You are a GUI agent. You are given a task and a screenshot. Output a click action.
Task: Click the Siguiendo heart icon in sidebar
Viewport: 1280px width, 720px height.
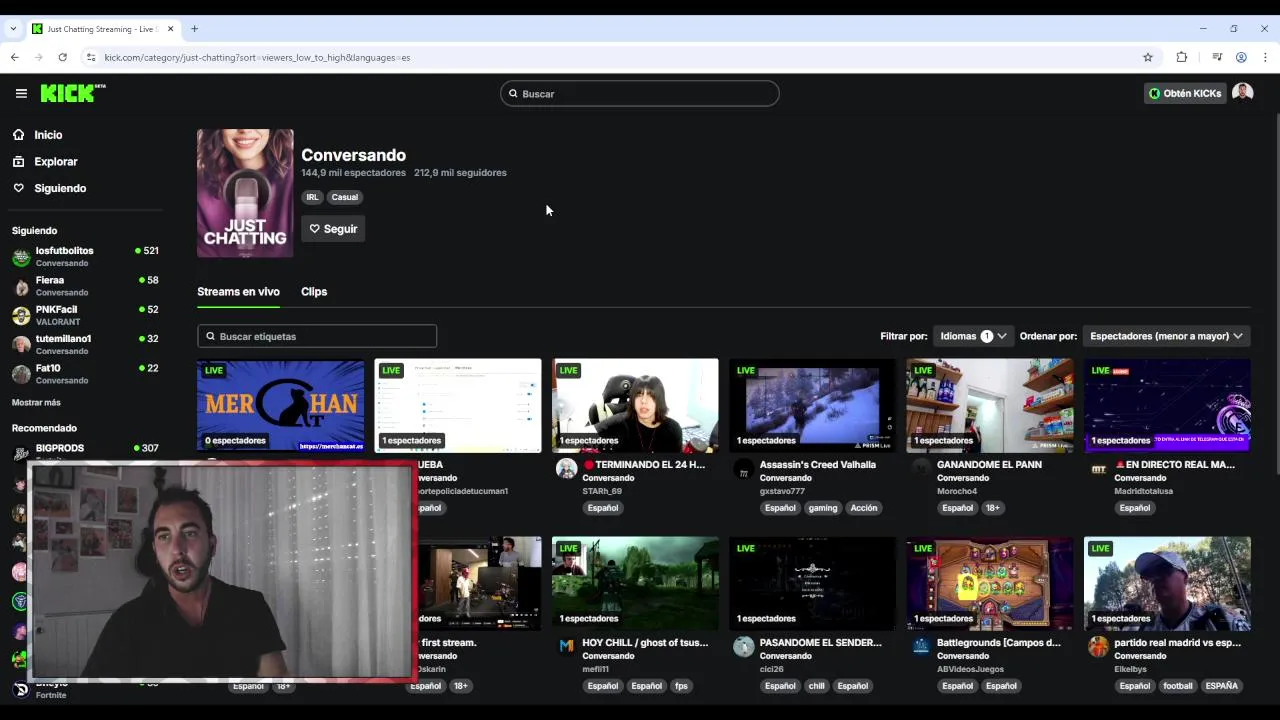click(x=18, y=188)
